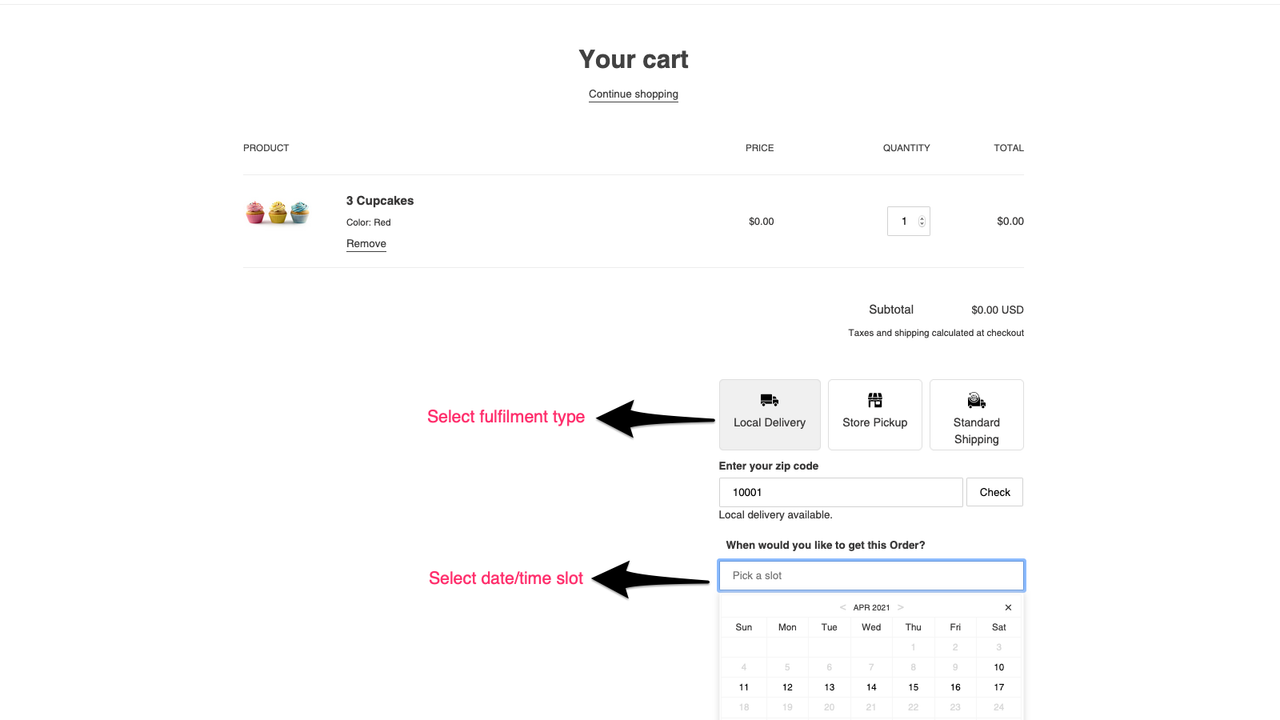Advance calendar to next month
This screenshot has width=1280, height=720.
tap(900, 607)
